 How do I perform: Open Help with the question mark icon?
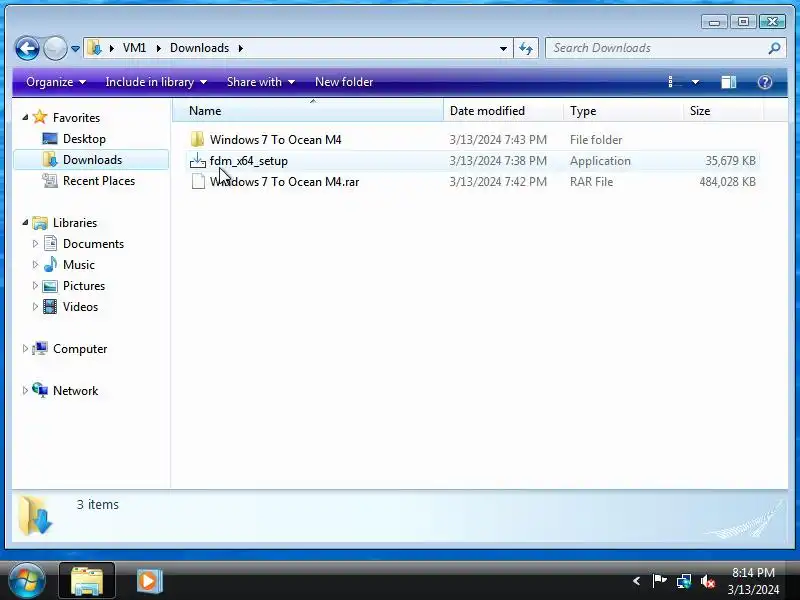coord(764,82)
